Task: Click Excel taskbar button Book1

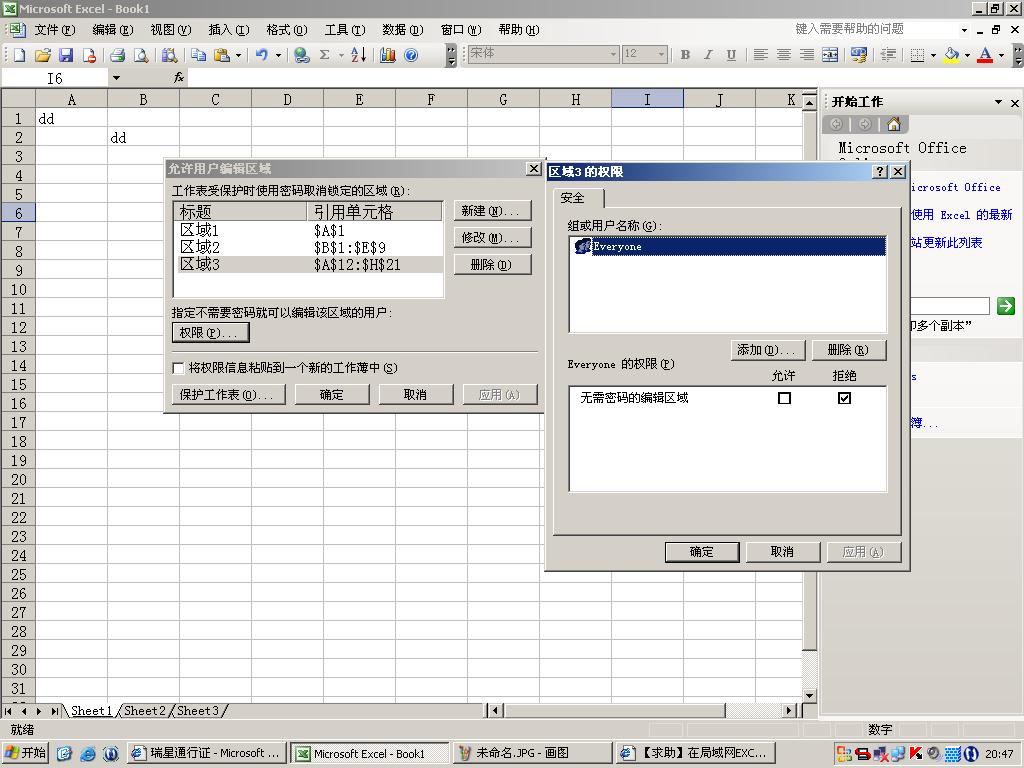Action: click(x=370, y=753)
